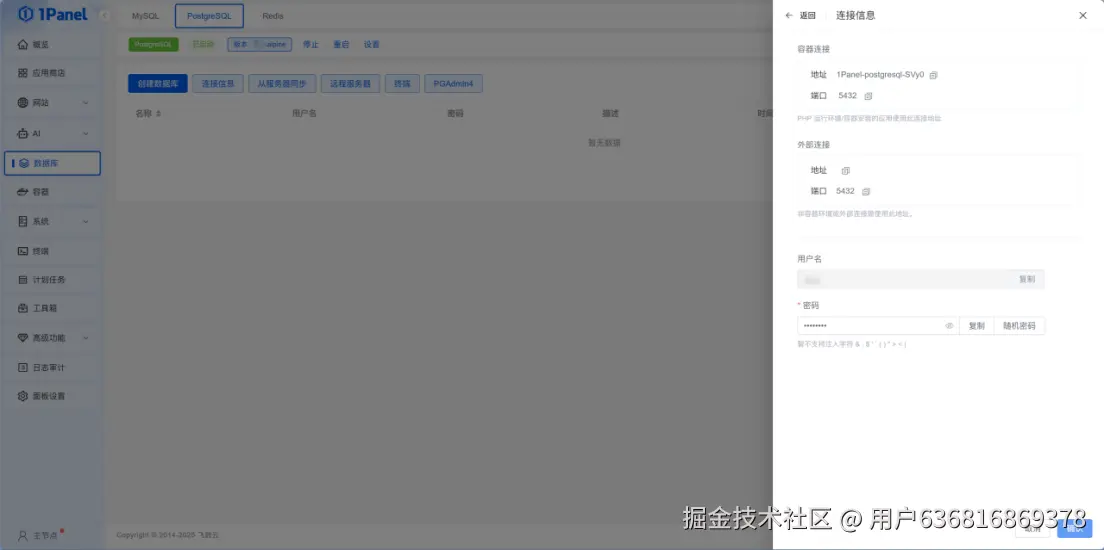Viewport: 1104px width, 550px height.
Task: Copy external connection address via copy icon
Action: pos(846,170)
